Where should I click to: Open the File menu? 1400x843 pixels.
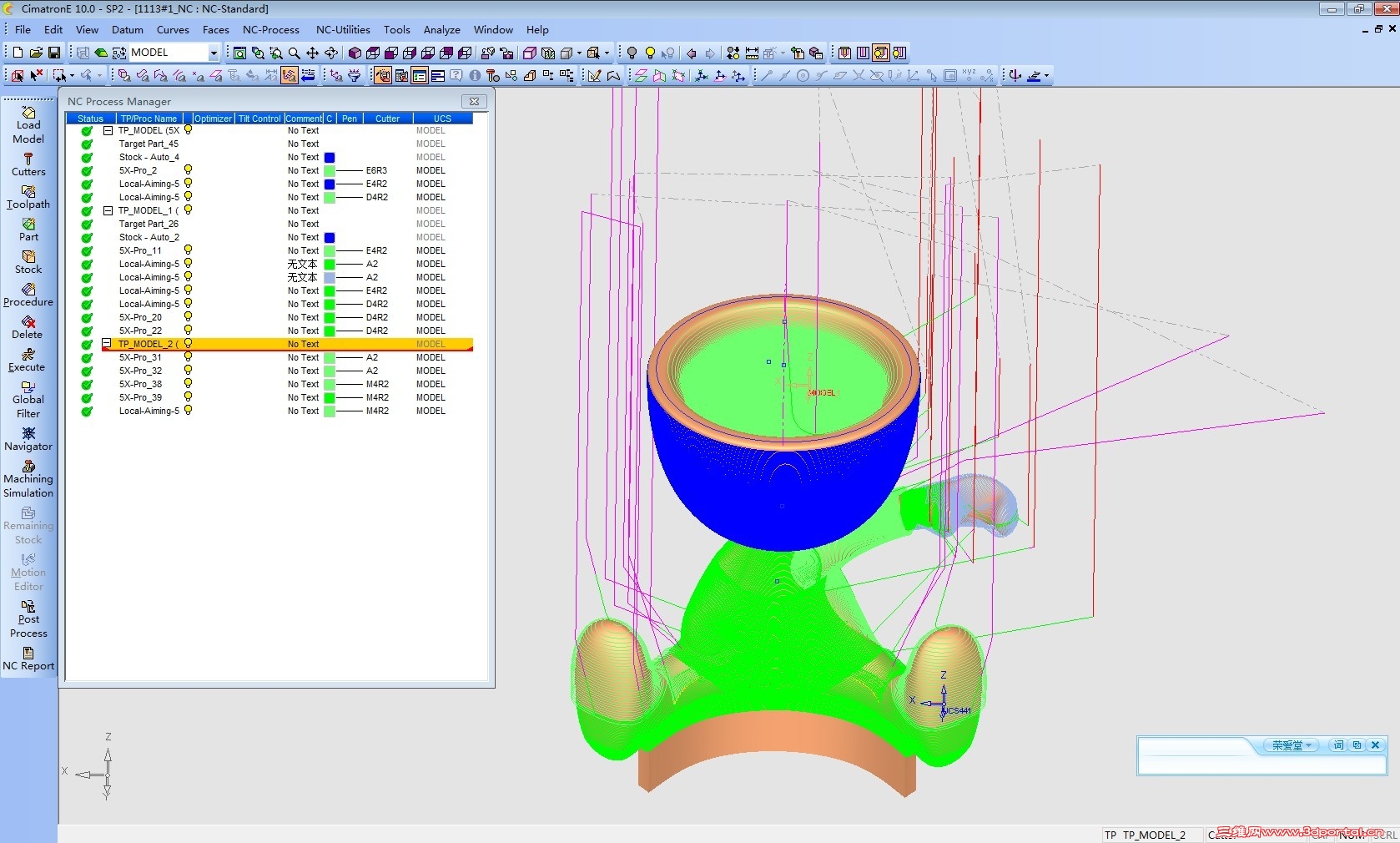click(23, 29)
